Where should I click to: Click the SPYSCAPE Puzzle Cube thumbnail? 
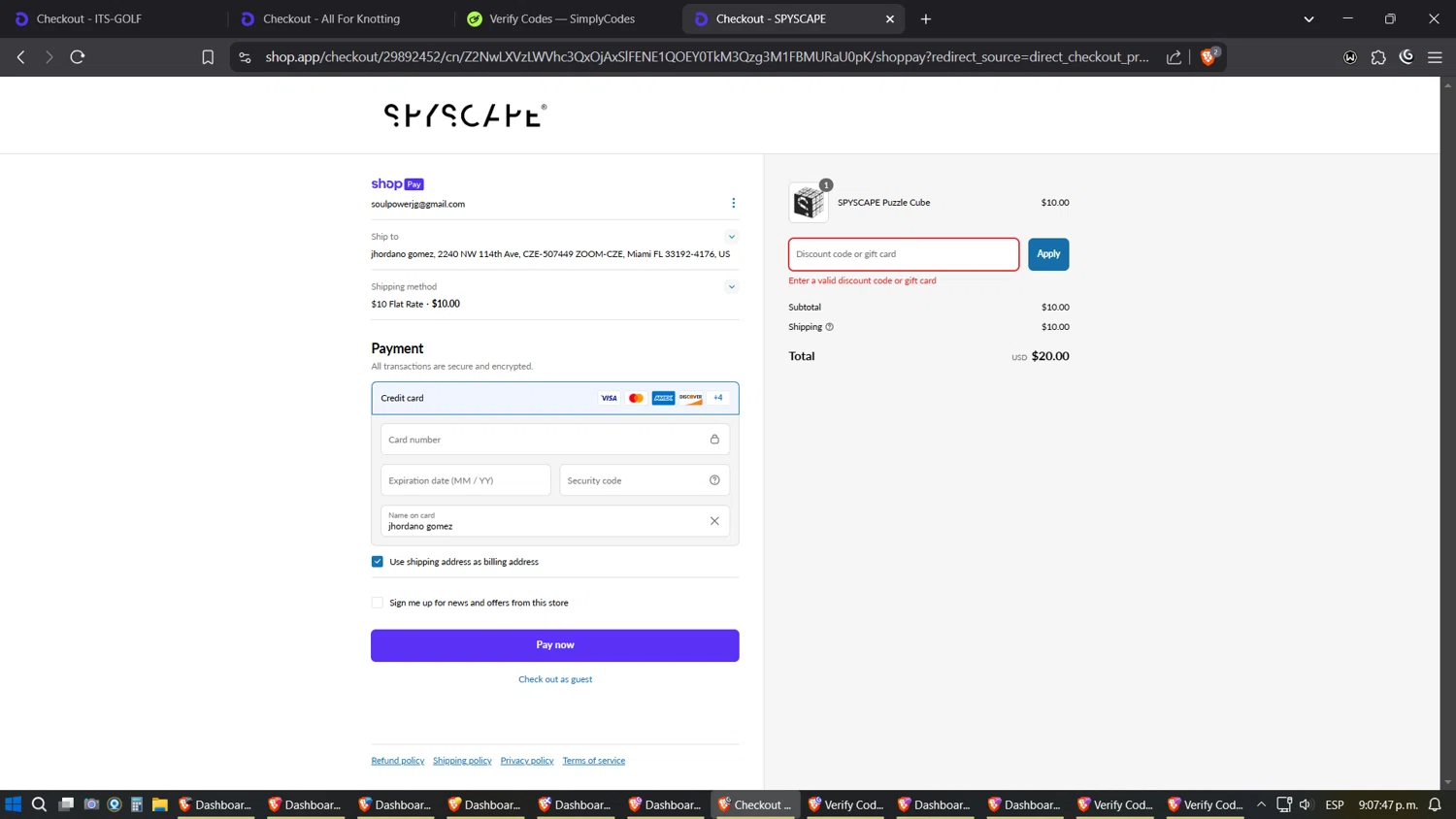tap(809, 203)
